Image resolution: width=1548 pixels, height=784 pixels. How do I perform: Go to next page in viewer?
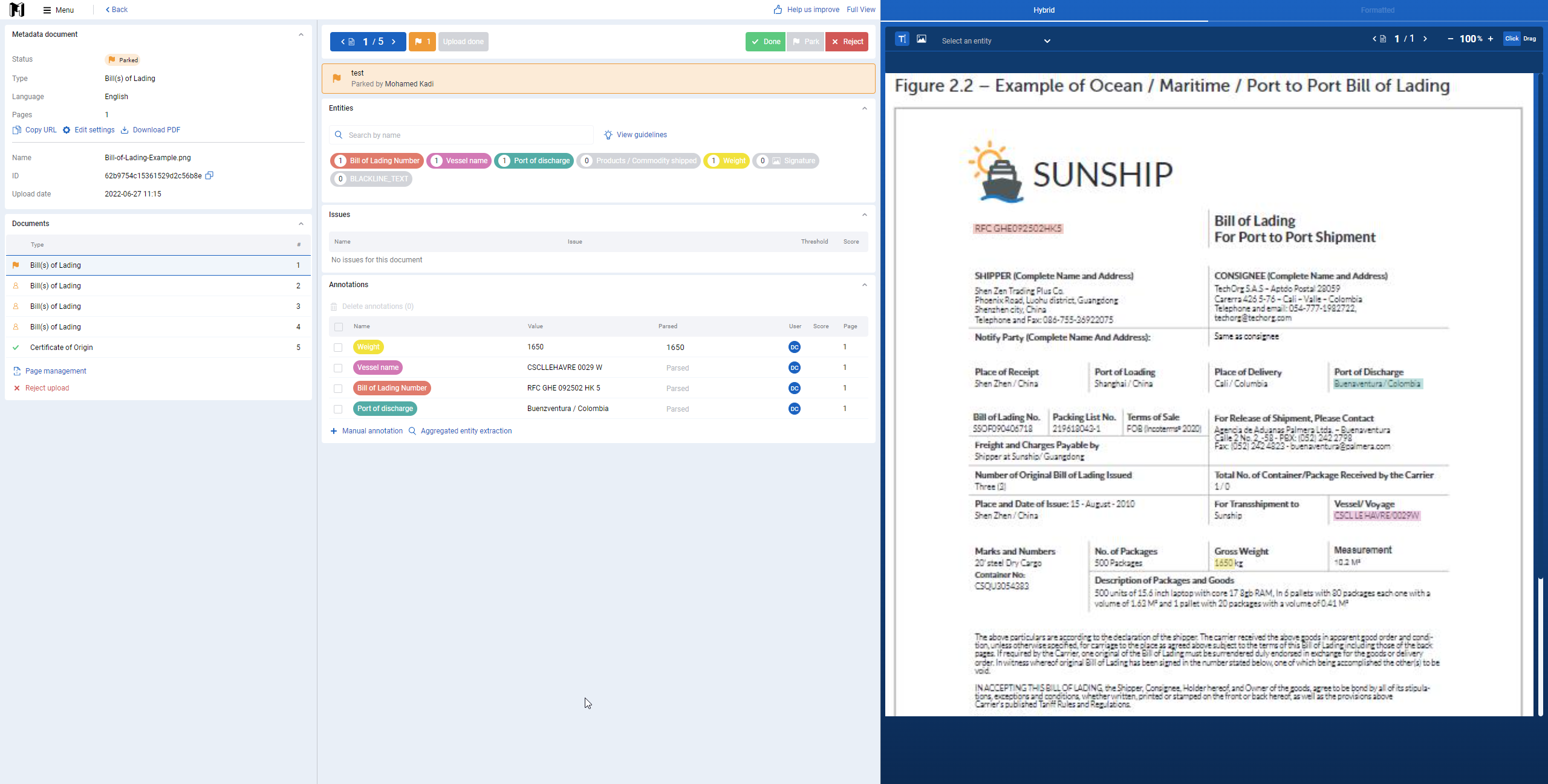(1425, 39)
